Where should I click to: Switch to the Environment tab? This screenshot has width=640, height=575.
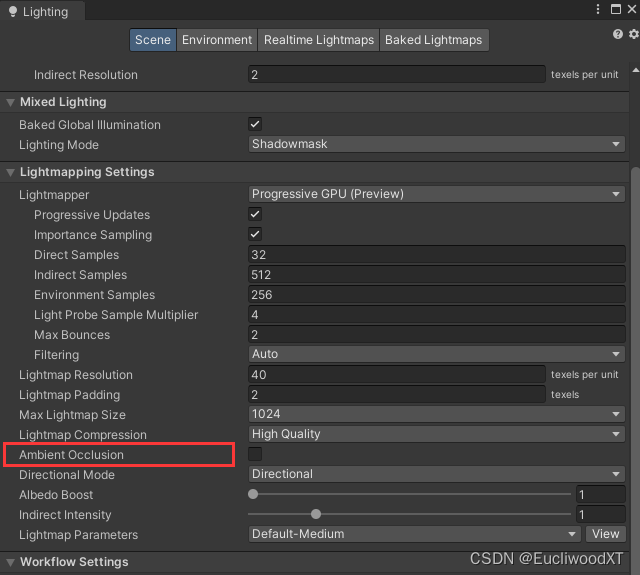tap(217, 40)
